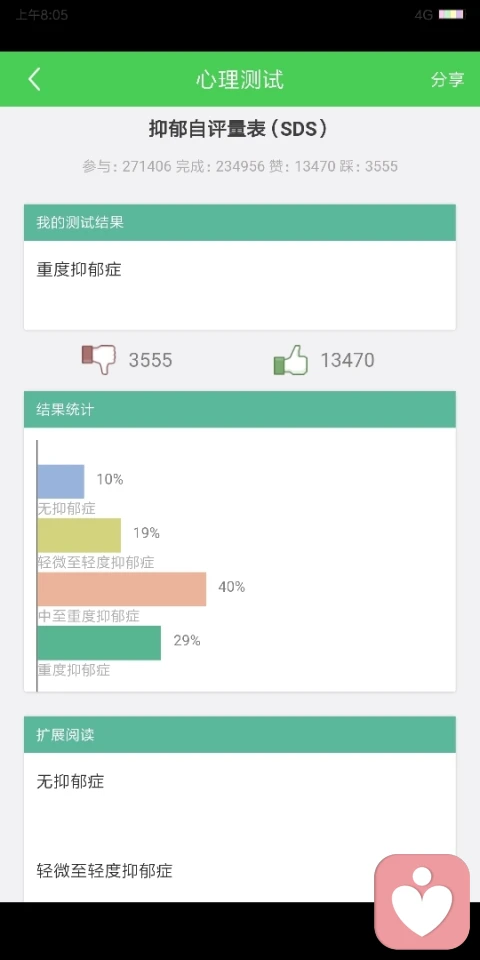Select the blue 无抑郁症 bar
This screenshot has height=960, width=480.
tap(61, 481)
